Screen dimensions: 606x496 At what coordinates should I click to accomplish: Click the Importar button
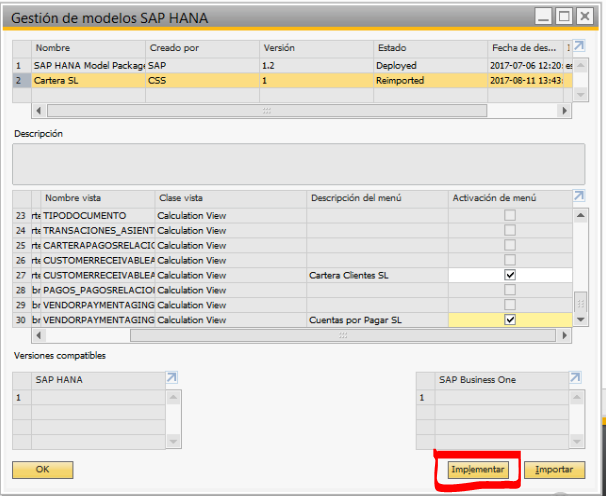point(554,470)
